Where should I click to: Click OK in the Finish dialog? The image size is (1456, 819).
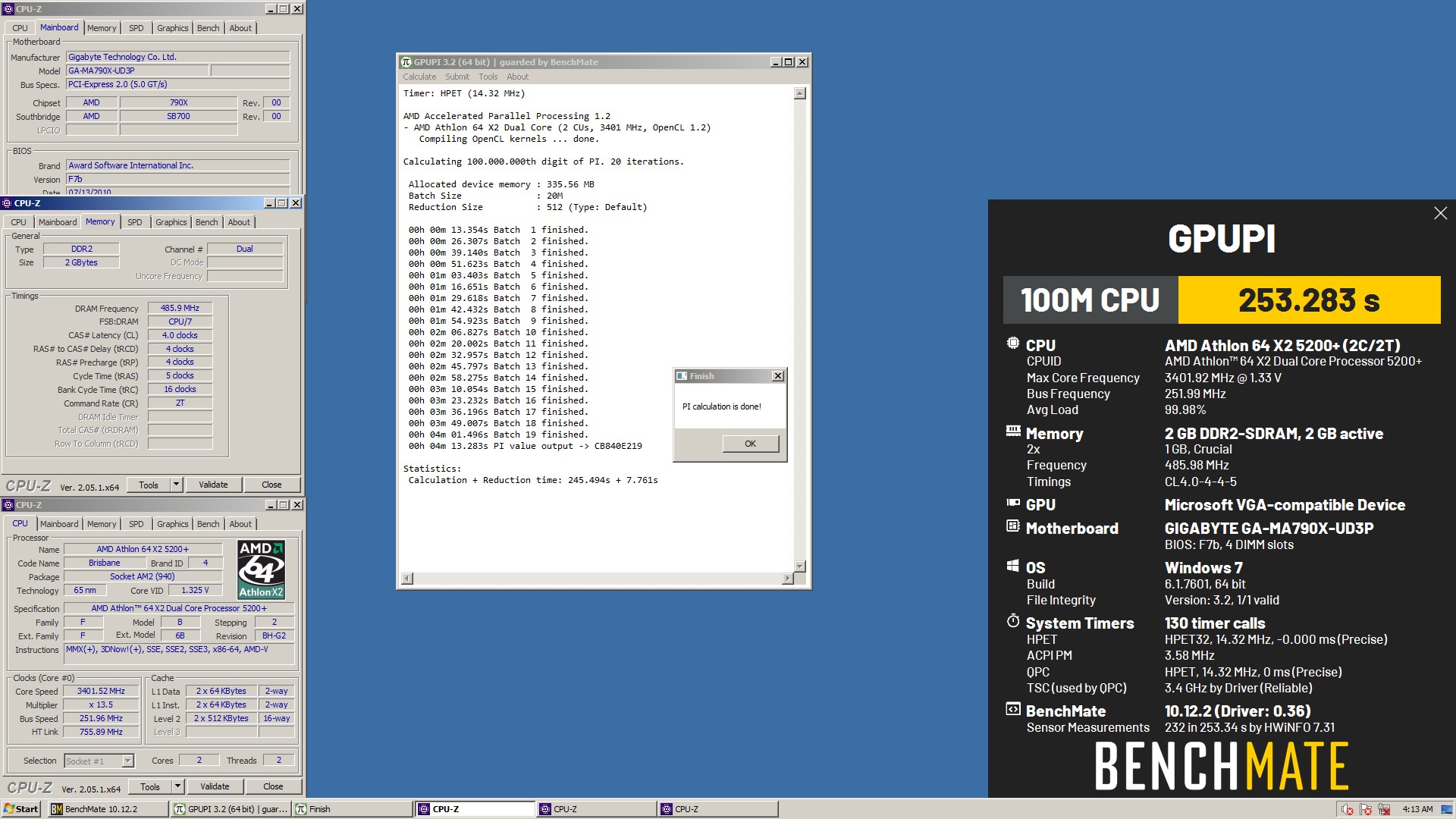click(x=750, y=444)
